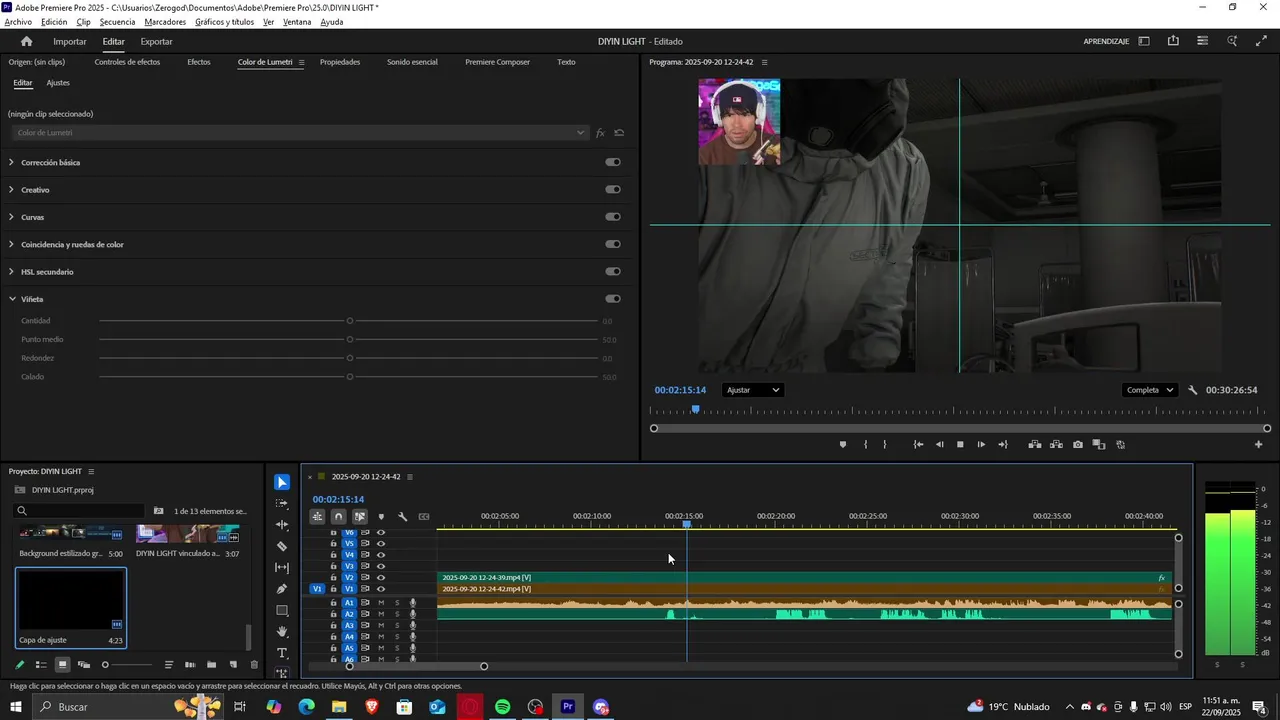Add marker in the timeline header
Viewport: 1280px width, 720px height.
tap(381, 517)
